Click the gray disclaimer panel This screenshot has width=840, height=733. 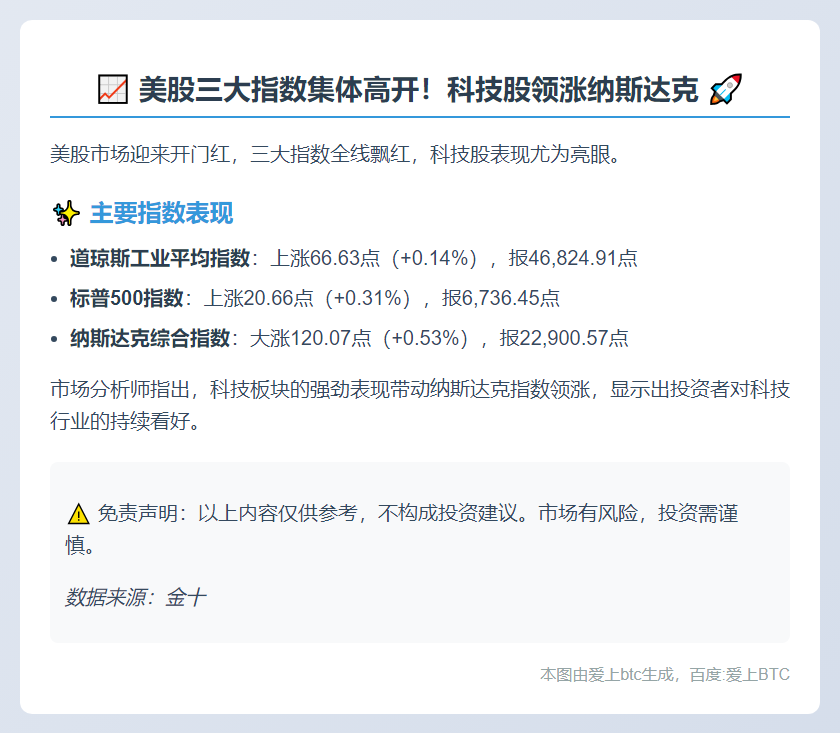(x=420, y=550)
